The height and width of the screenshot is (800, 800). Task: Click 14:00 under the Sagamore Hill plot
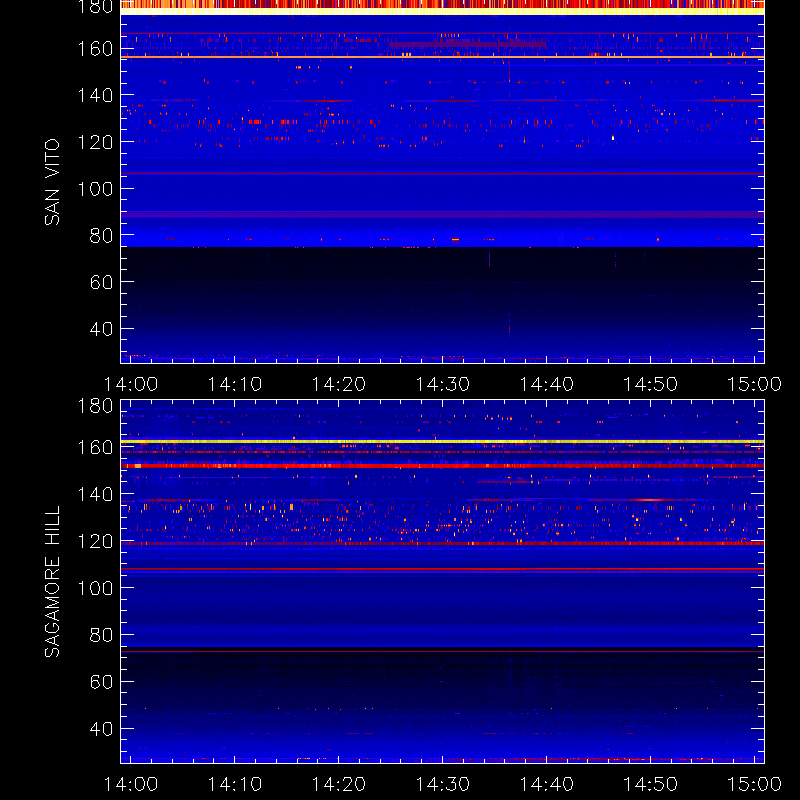(131, 784)
